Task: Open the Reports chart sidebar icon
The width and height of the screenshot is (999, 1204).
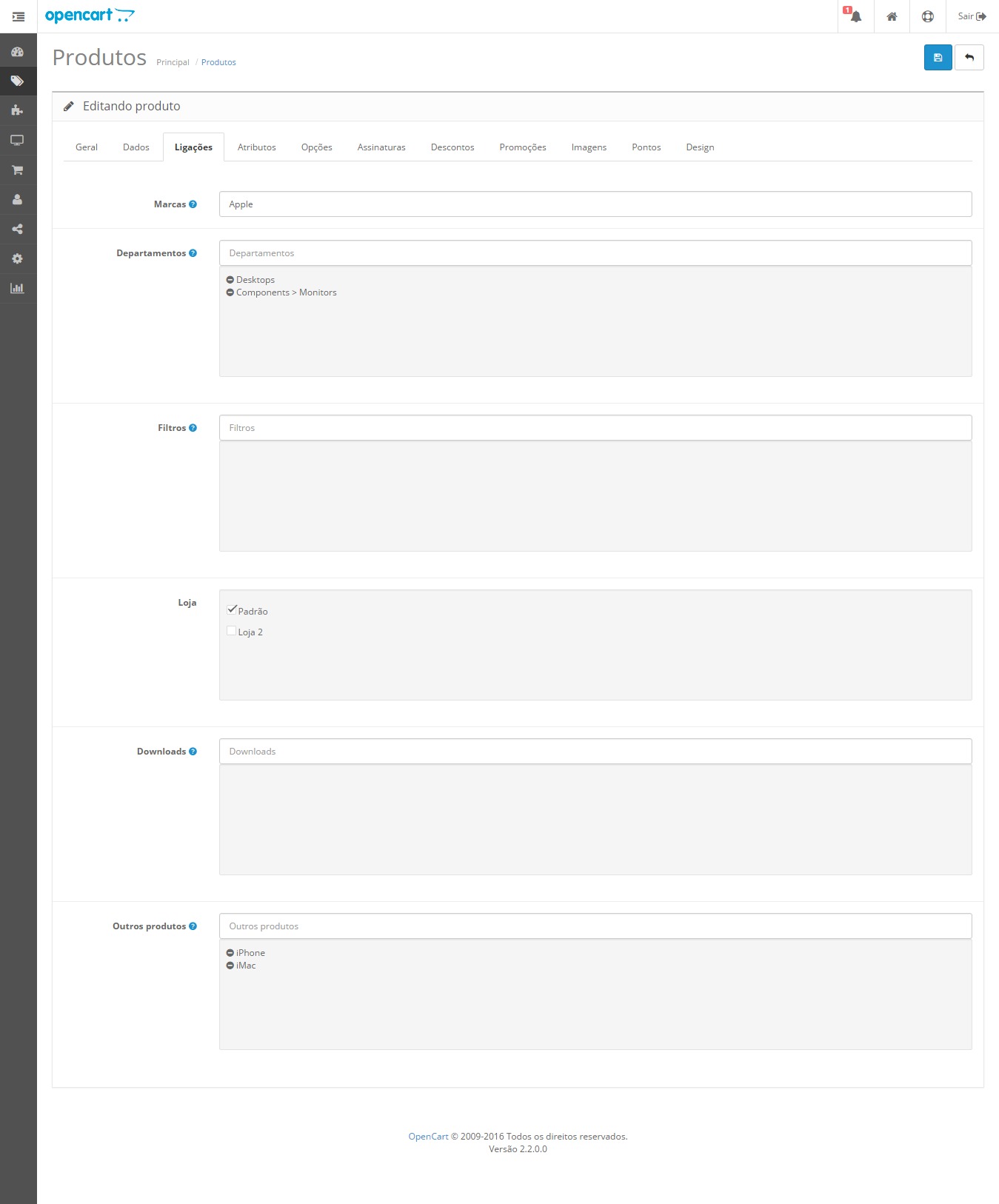Action: 18,288
